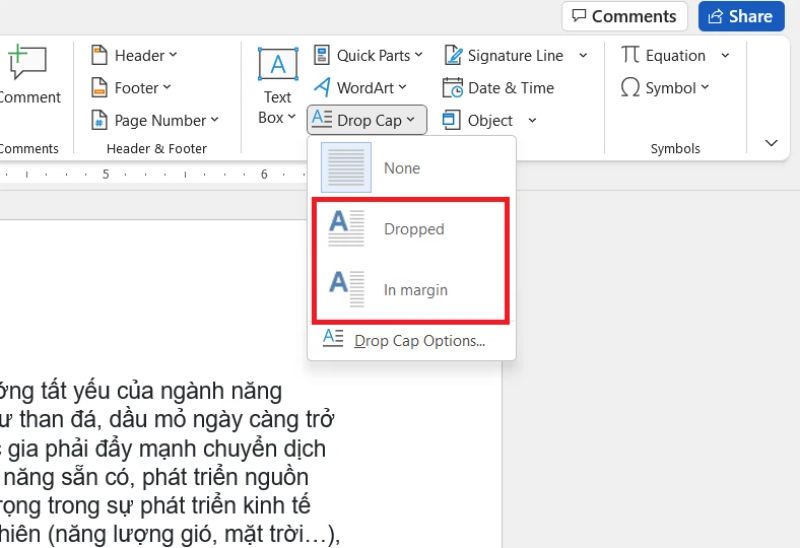Image resolution: width=800 pixels, height=548 pixels.
Task: Click the Header page icon
Action: coord(99,55)
